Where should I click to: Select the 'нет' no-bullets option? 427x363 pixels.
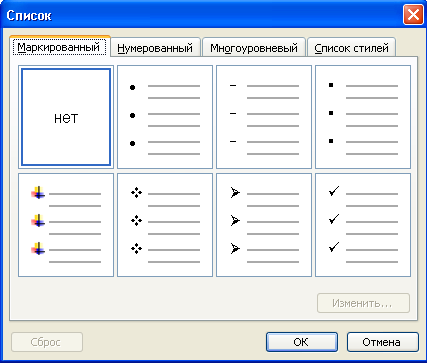(x=66, y=117)
